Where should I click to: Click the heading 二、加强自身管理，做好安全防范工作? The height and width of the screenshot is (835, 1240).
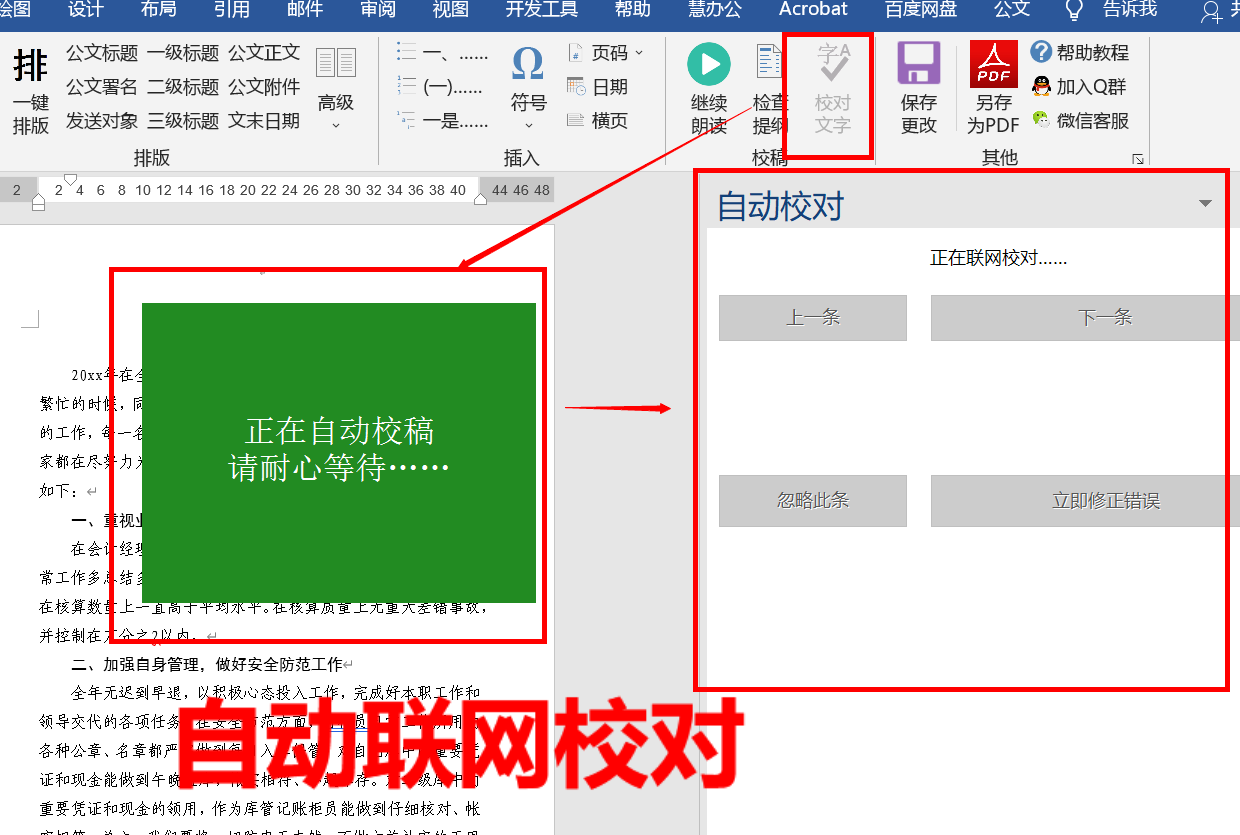207,664
